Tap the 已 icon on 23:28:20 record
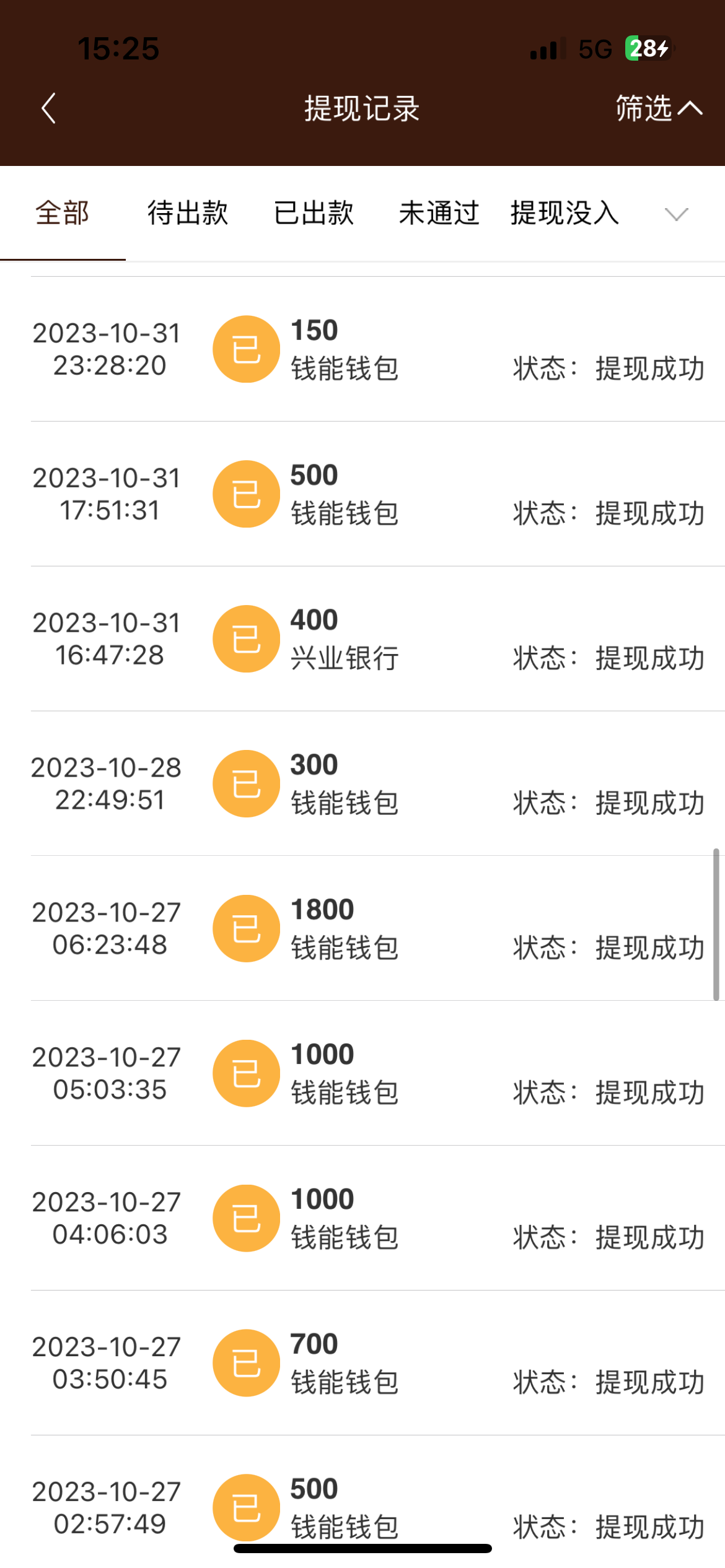 point(246,349)
